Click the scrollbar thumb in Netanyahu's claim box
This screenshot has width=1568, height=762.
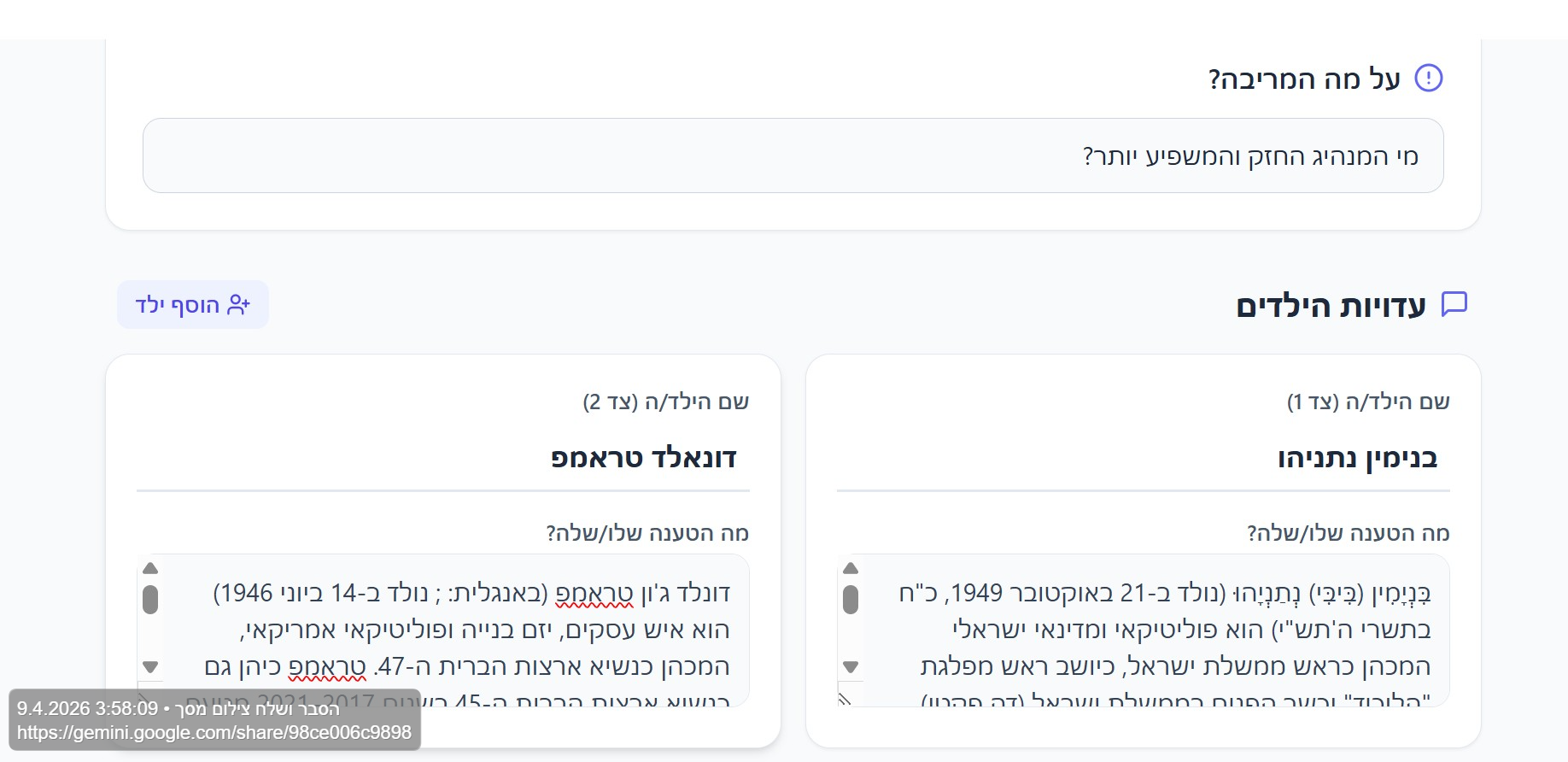click(x=850, y=599)
